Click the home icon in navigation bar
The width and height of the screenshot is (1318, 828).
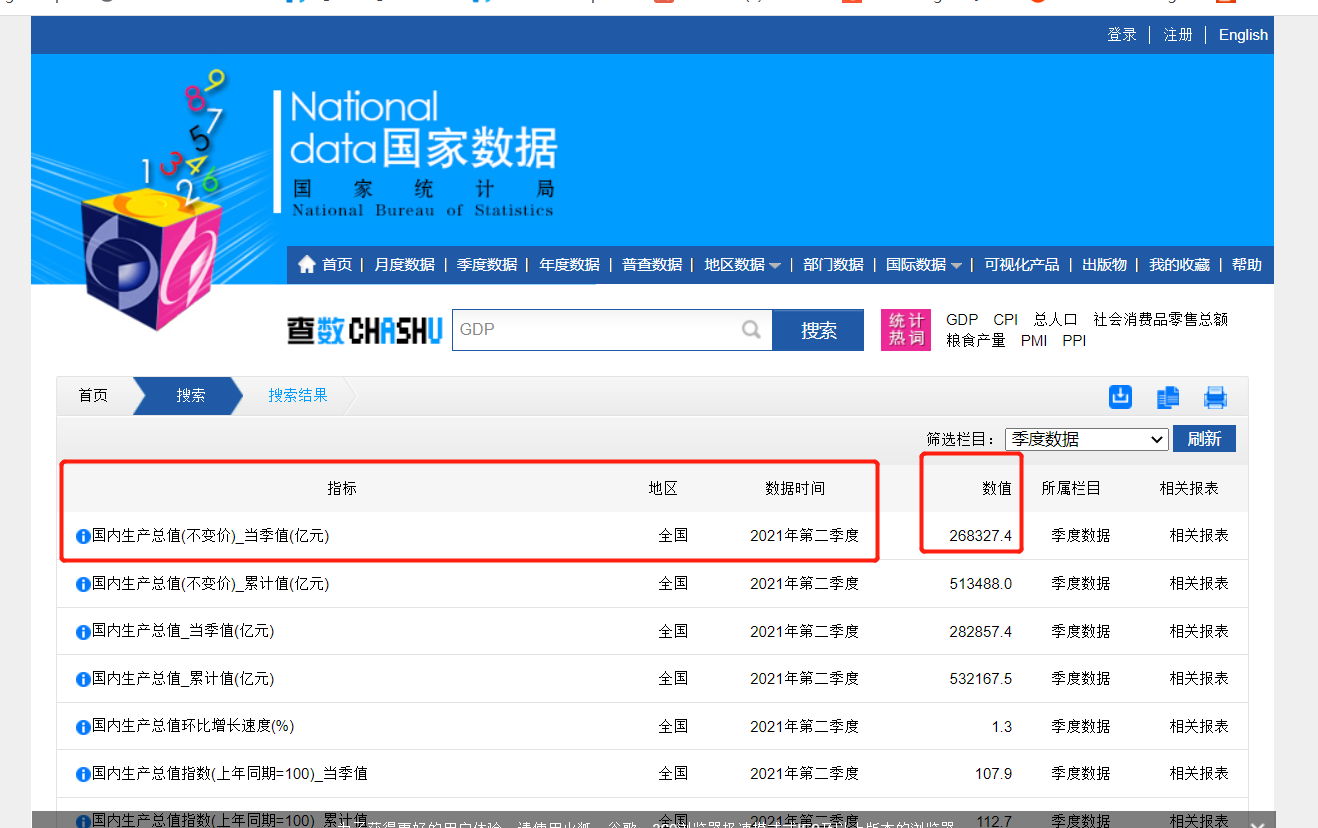coord(307,265)
